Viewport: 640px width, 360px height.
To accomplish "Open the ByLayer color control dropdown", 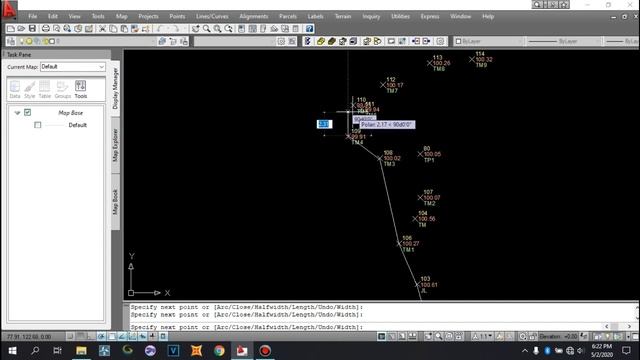I will (x=489, y=41).
